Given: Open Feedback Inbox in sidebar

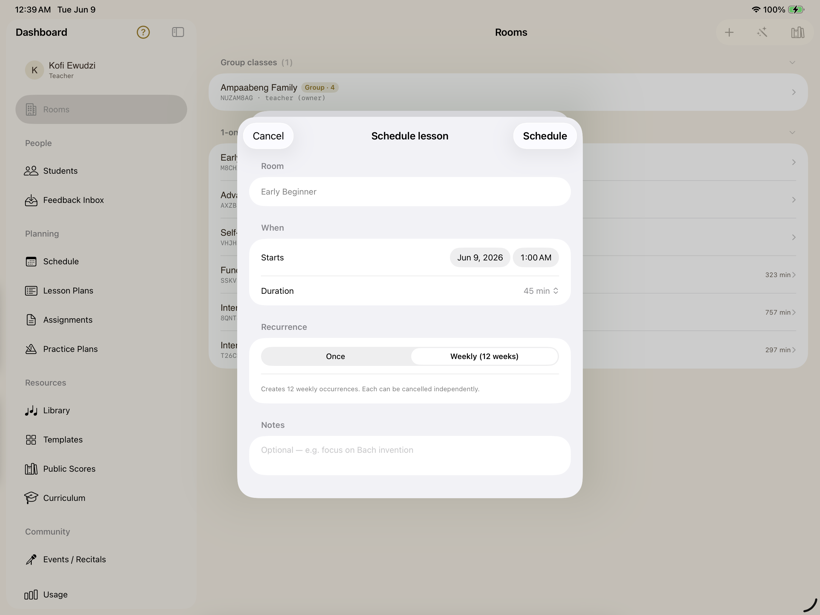Looking at the screenshot, I should coord(101,200).
